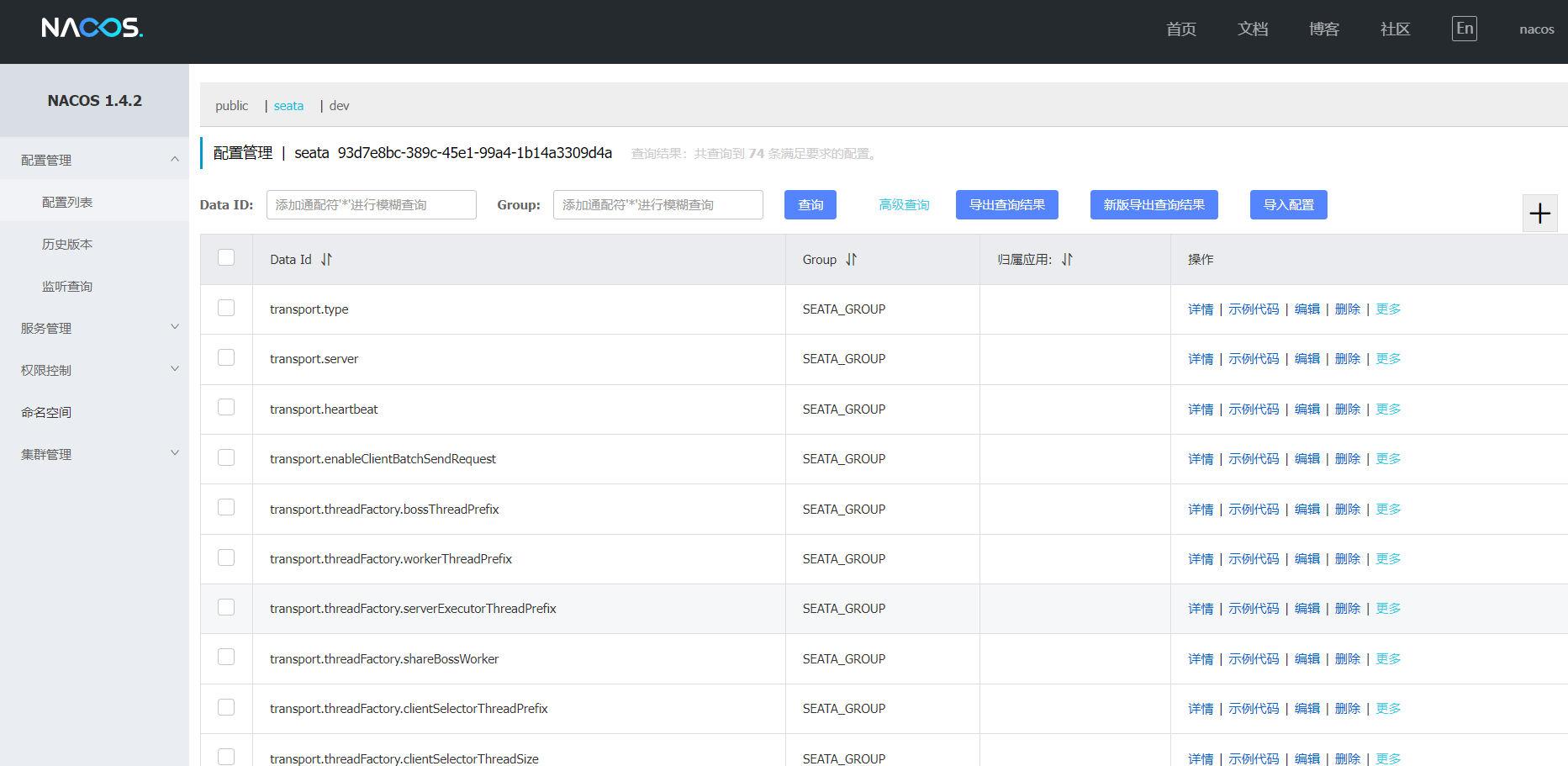
Task: Open 更多 menu for transport.server
Action: [x=1388, y=359]
